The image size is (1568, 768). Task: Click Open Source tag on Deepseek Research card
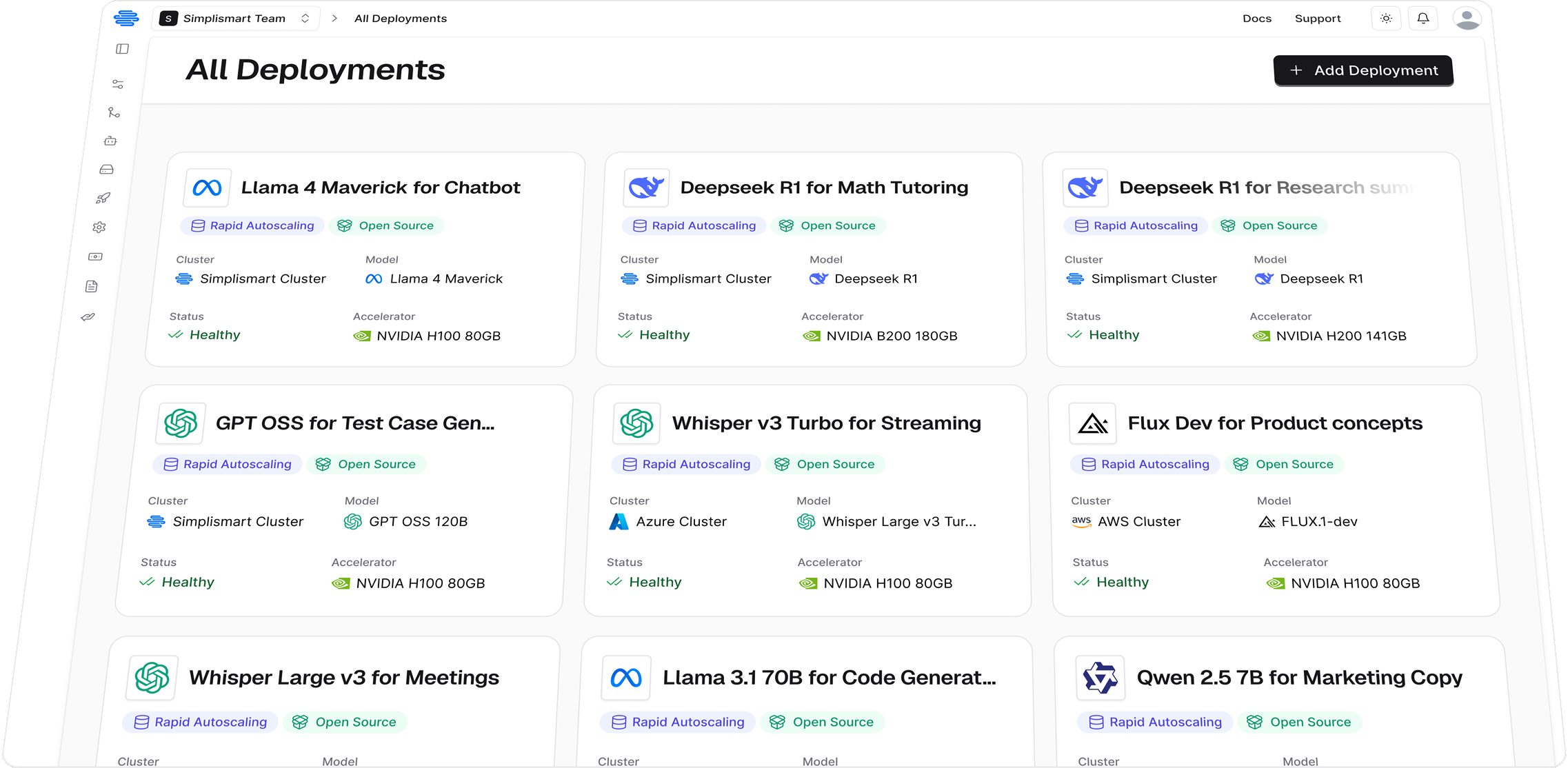[1269, 225]
